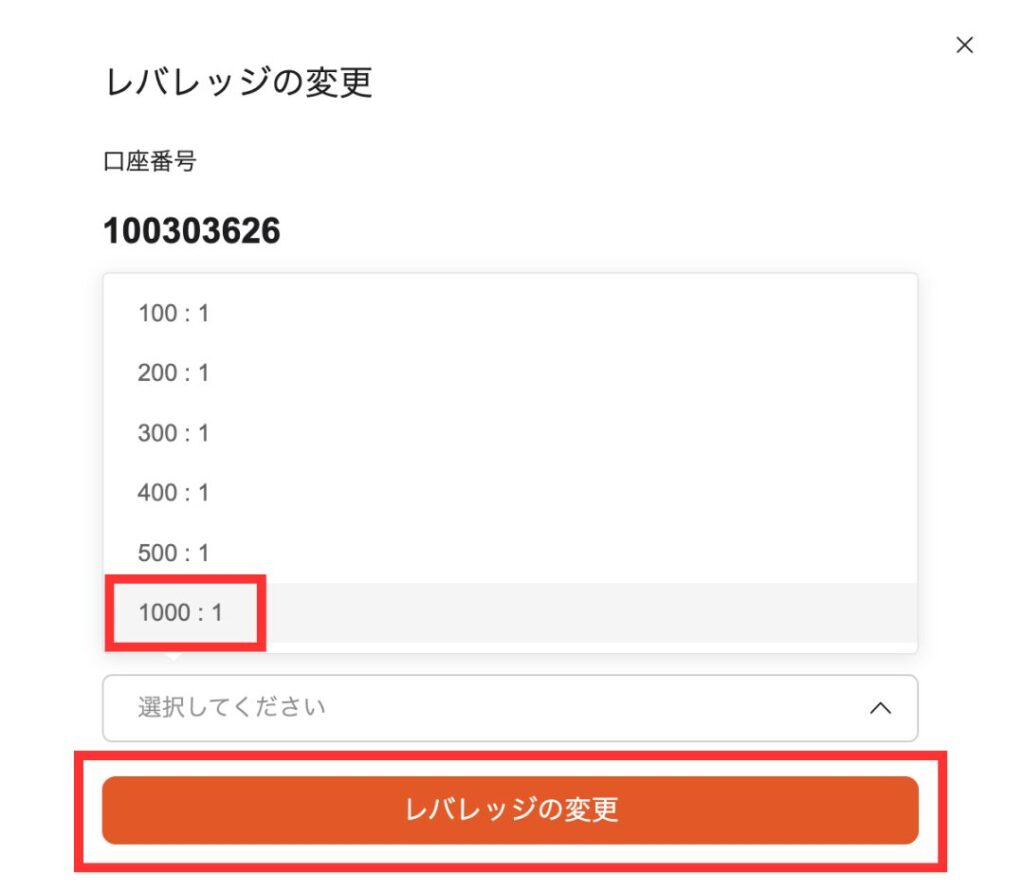Click inside the leverage selection input
The width and height of the screenshot is (1024, 891).
[x=400, y=707]
